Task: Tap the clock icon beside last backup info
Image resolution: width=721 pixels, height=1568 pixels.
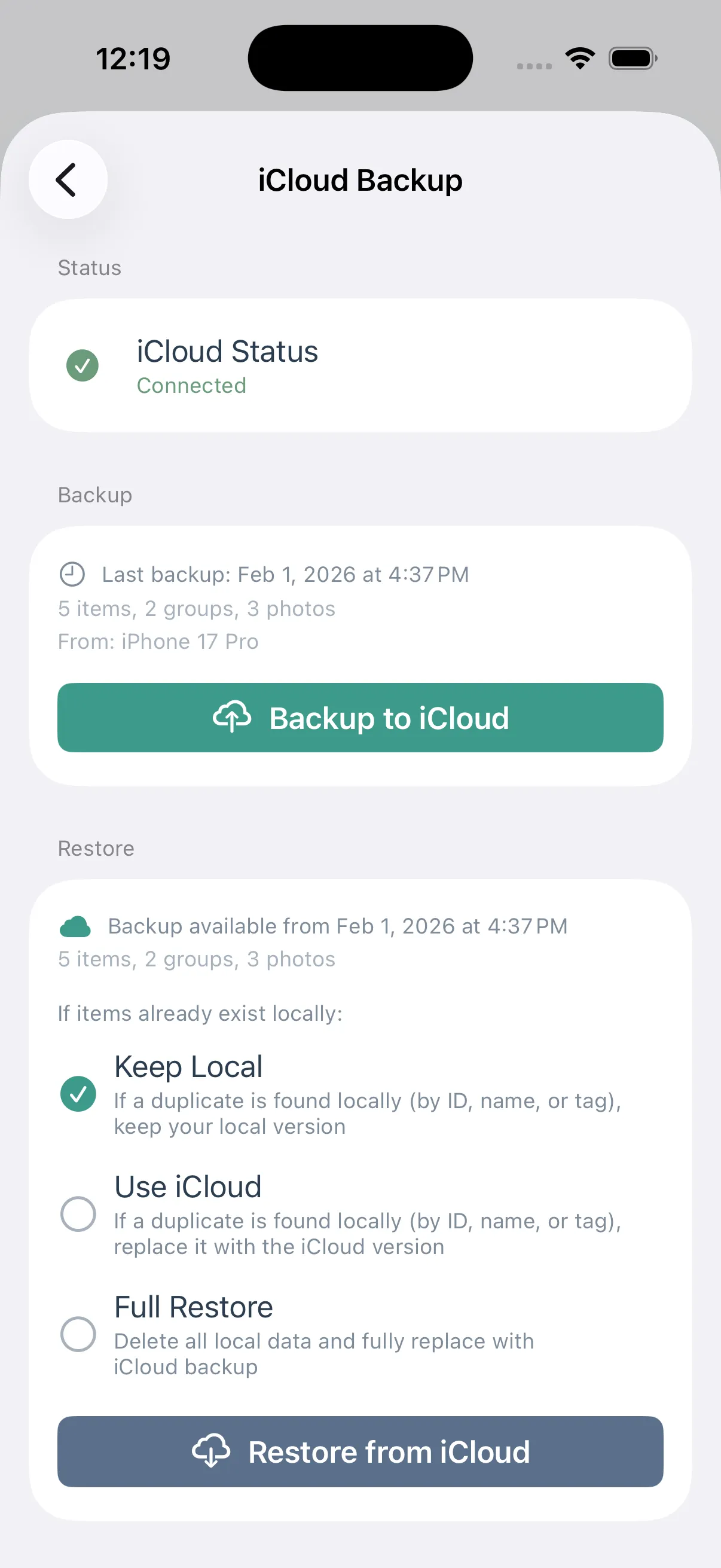Action: [x=72, y=573]
